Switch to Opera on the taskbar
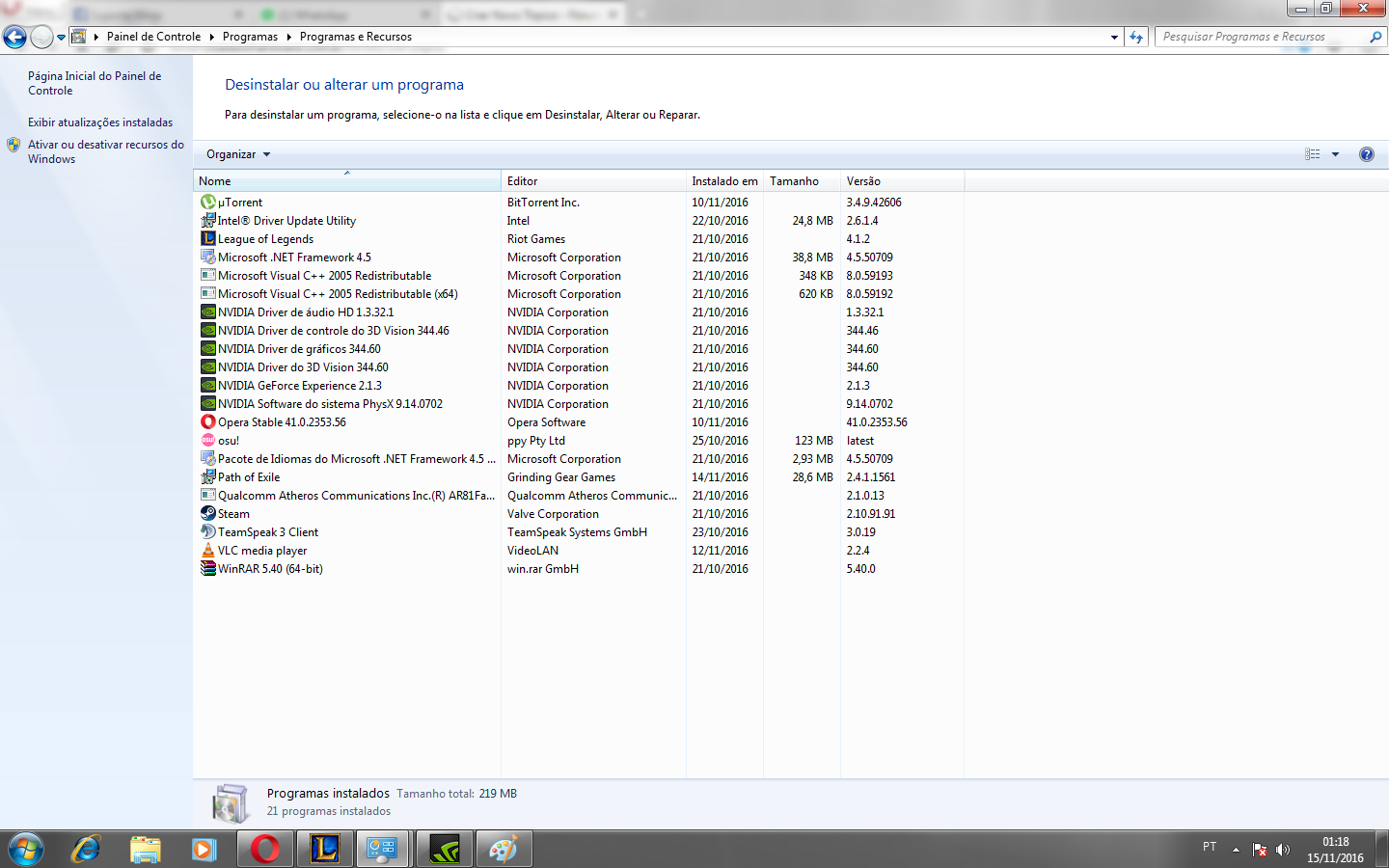Screen dimensions: 1389x868 (x=265, y=849)
